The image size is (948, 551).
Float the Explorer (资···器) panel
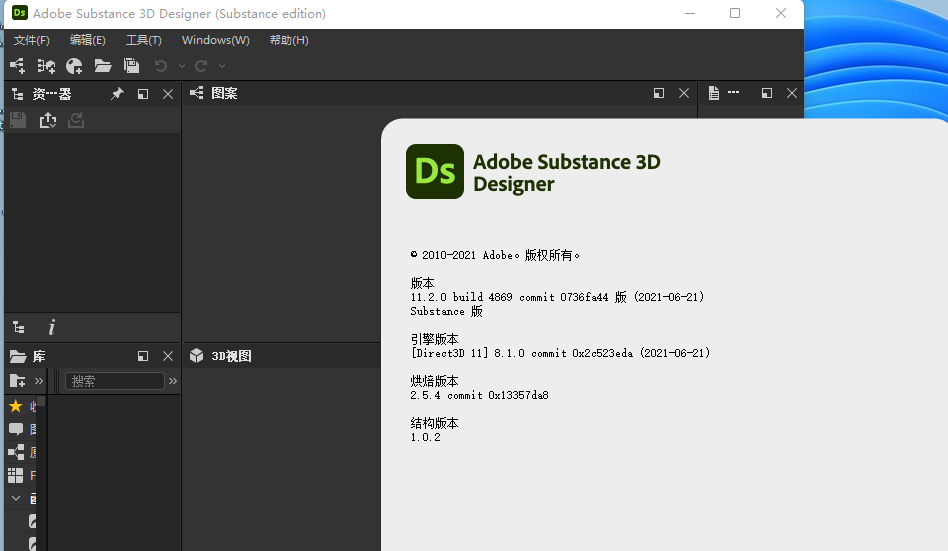[x=143, y=94]
